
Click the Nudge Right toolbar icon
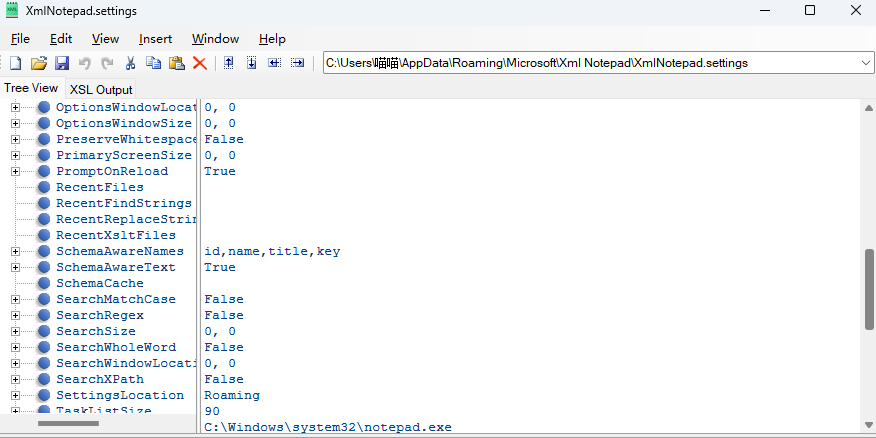pos(298,63)
